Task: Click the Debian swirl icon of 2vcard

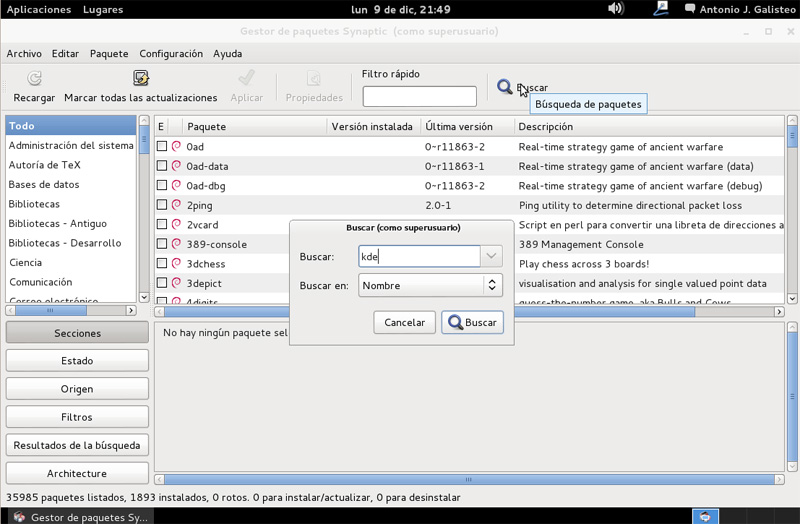Action: pyautogui.click(x=177, y=224)
